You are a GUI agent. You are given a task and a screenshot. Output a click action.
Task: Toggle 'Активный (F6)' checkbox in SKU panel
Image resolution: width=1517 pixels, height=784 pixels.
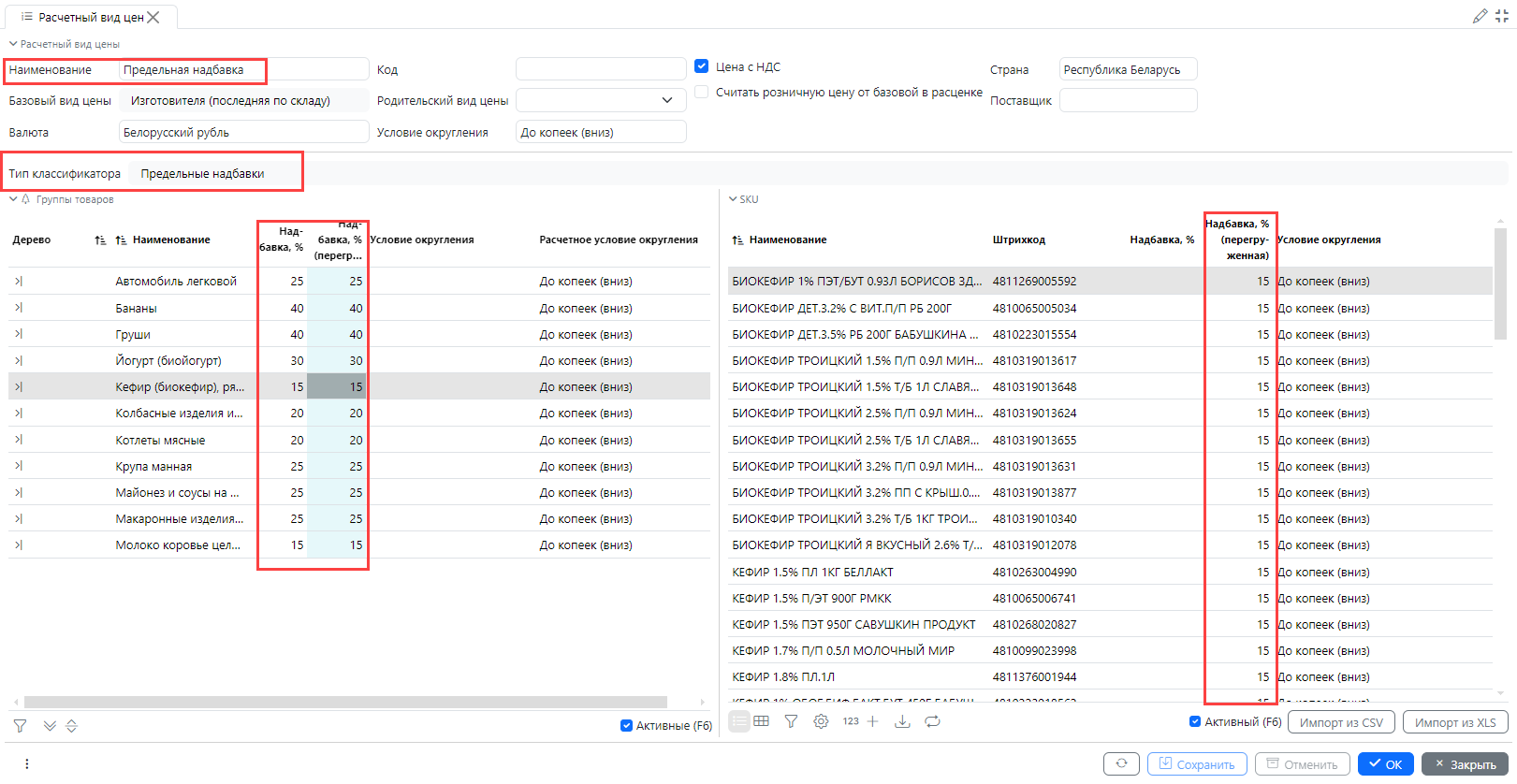point(1195,721)
